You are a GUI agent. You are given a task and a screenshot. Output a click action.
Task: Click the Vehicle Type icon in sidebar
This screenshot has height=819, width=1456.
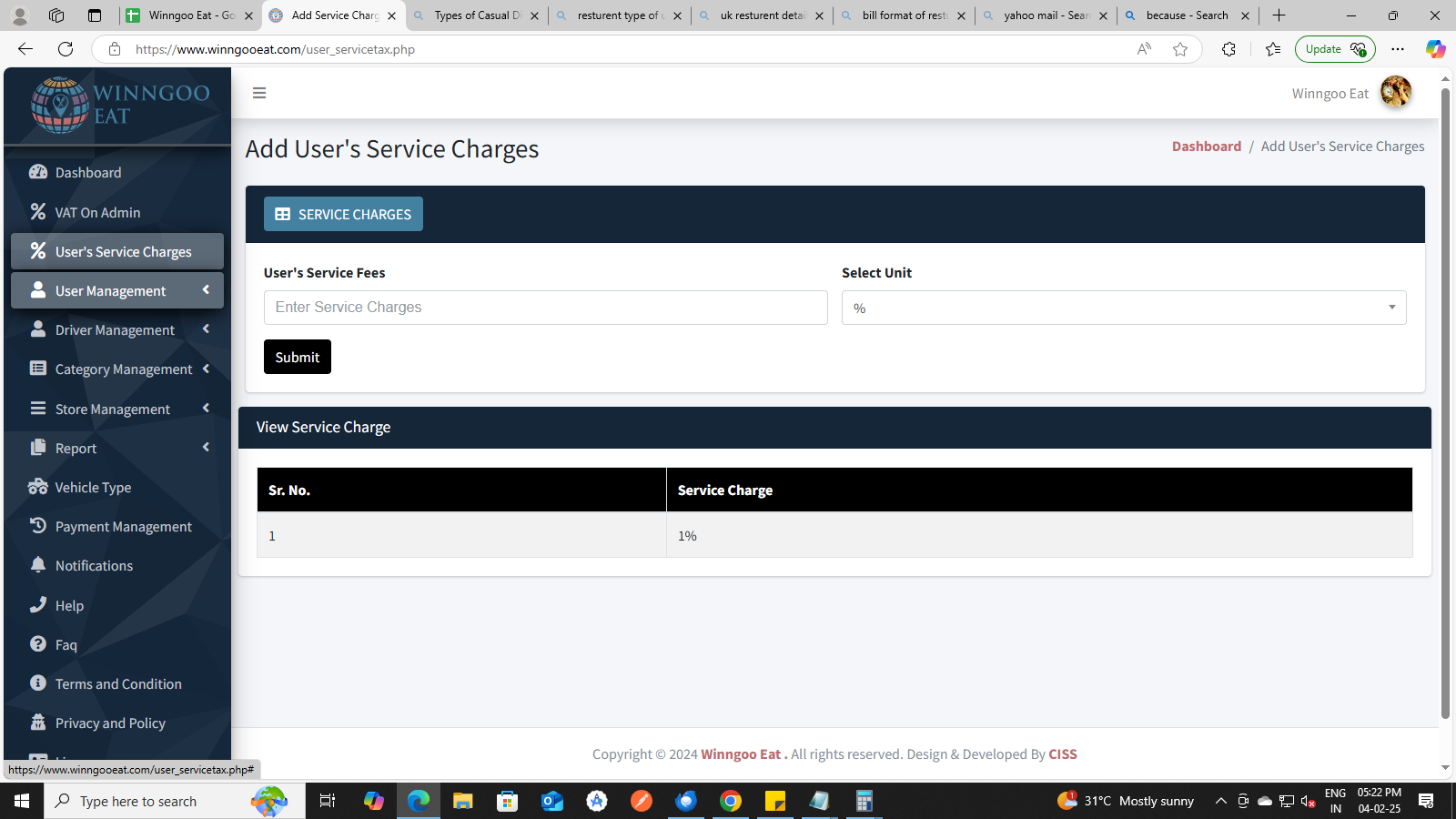[x=38, y=487]
